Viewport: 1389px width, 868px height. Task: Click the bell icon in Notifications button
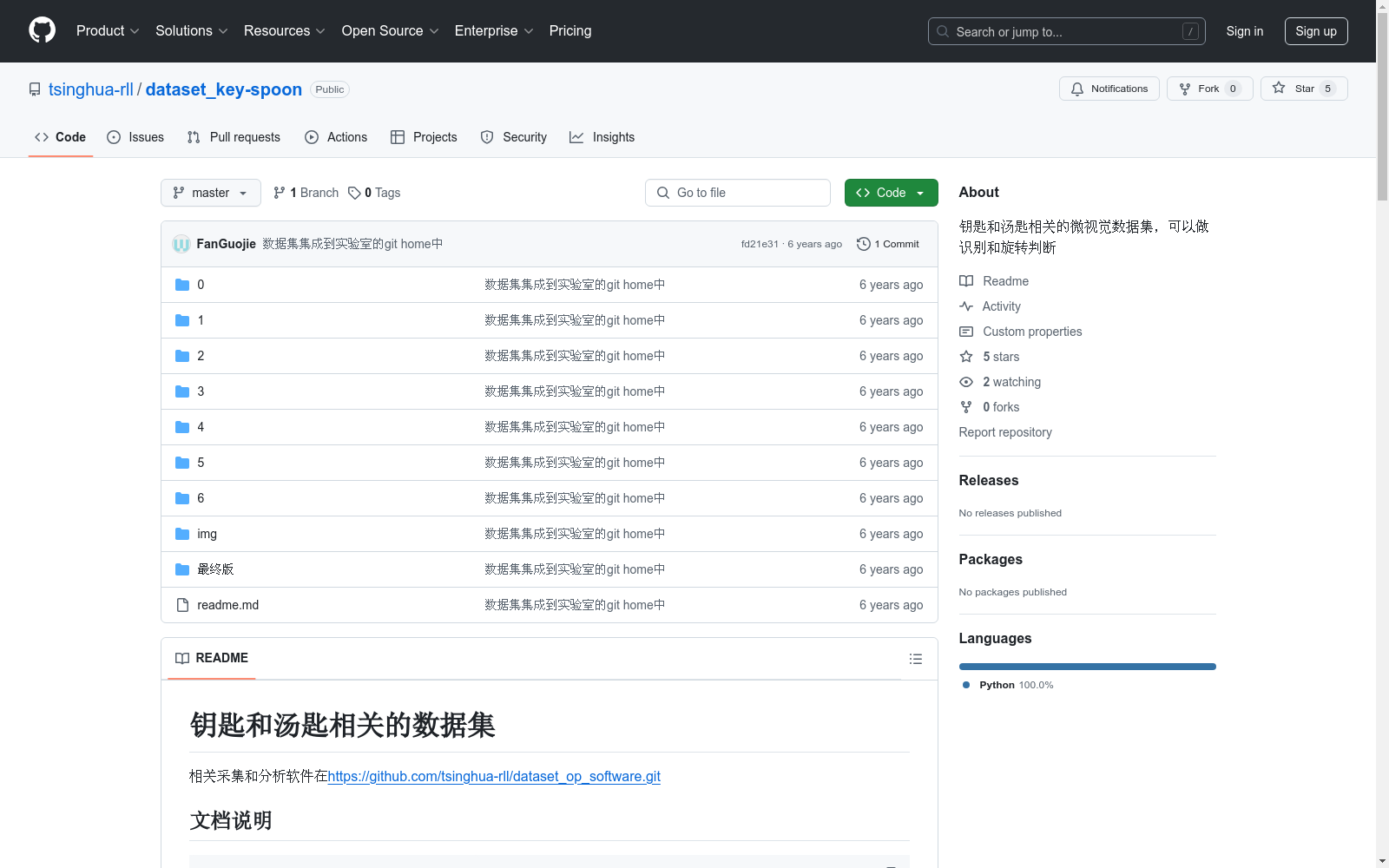[x=1077, y=89]
